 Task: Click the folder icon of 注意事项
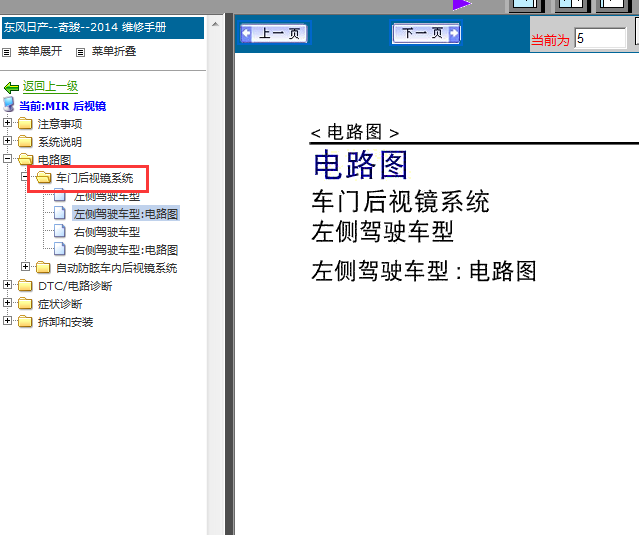(x=25, y=123)
